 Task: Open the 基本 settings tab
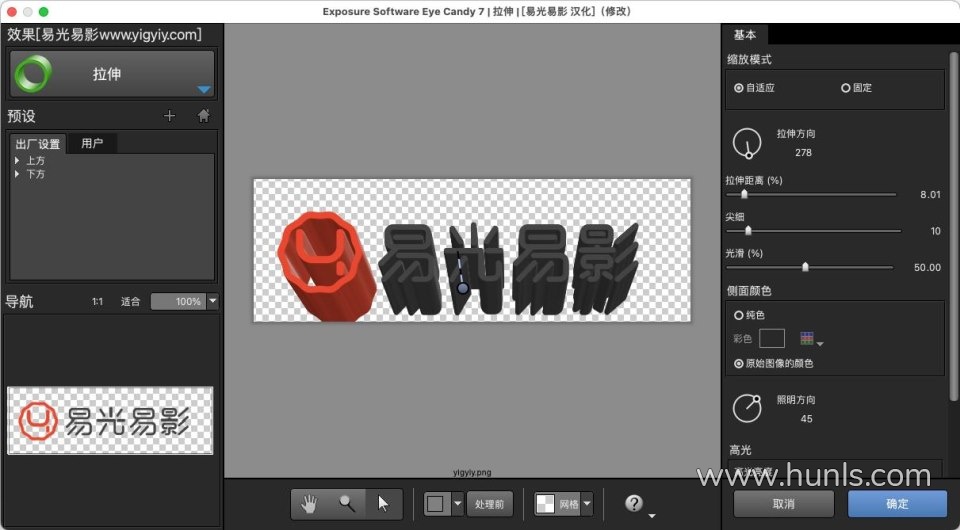click(745, 35)
